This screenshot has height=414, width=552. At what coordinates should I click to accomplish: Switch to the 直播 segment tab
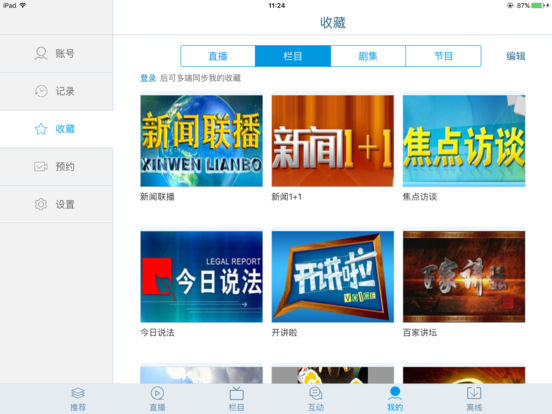coord(218,56)
